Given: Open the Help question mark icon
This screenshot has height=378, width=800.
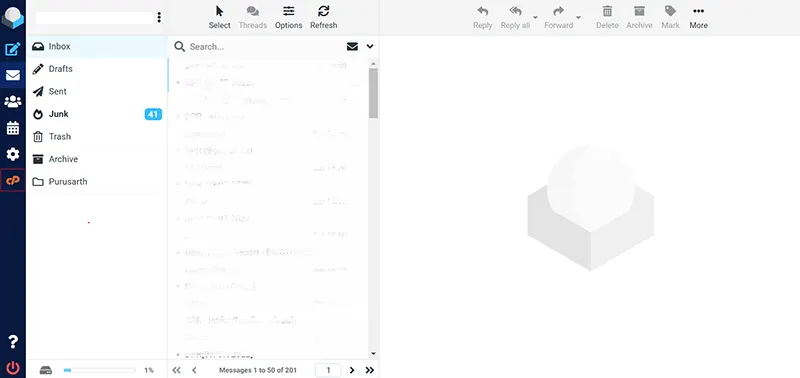Looking at the screenshot, I should pyautogui.click(x=13, y=342).
